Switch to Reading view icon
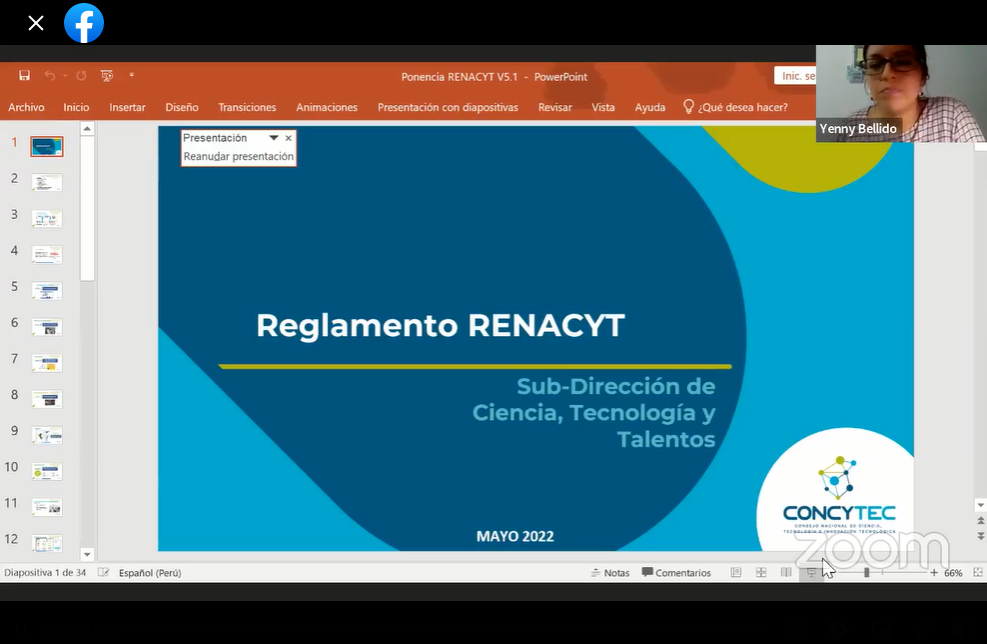Viewport: 987px width, 644px height. [786, 573]
